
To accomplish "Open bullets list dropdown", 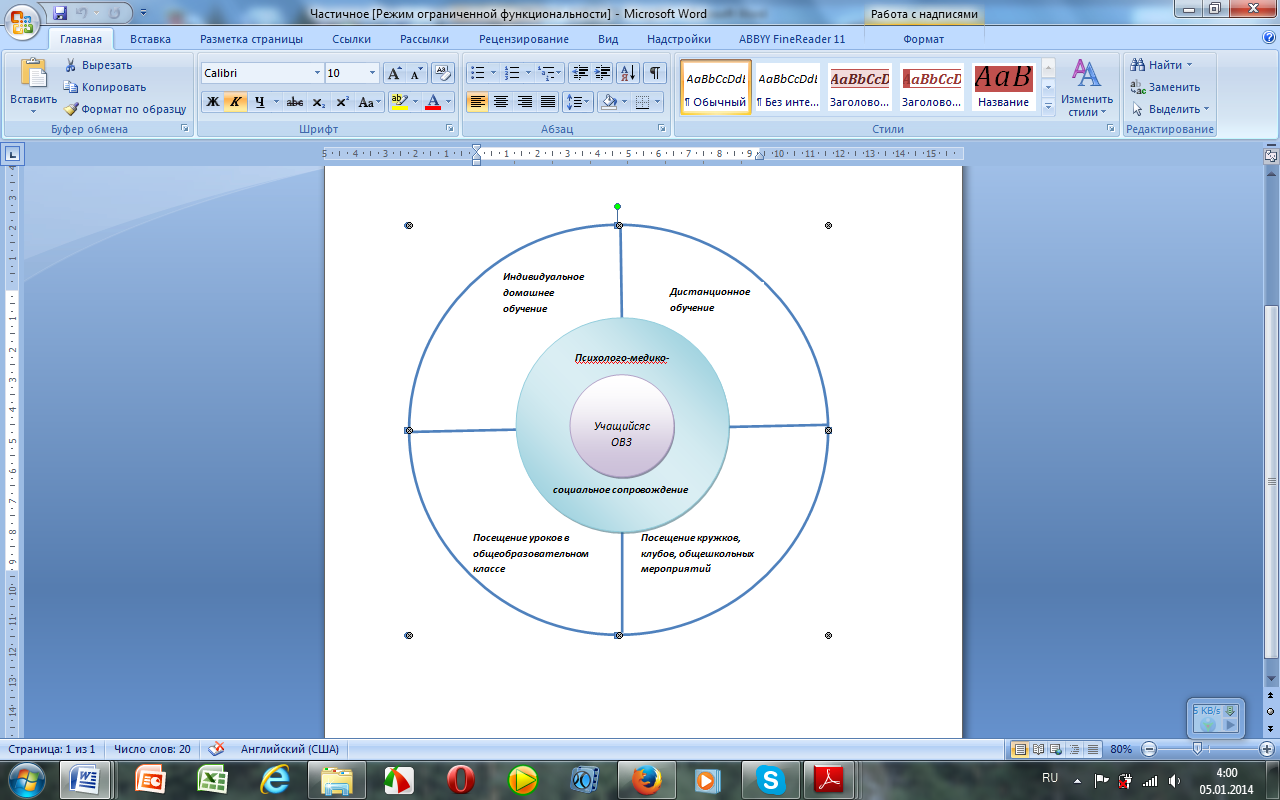I will coord(493,73).
